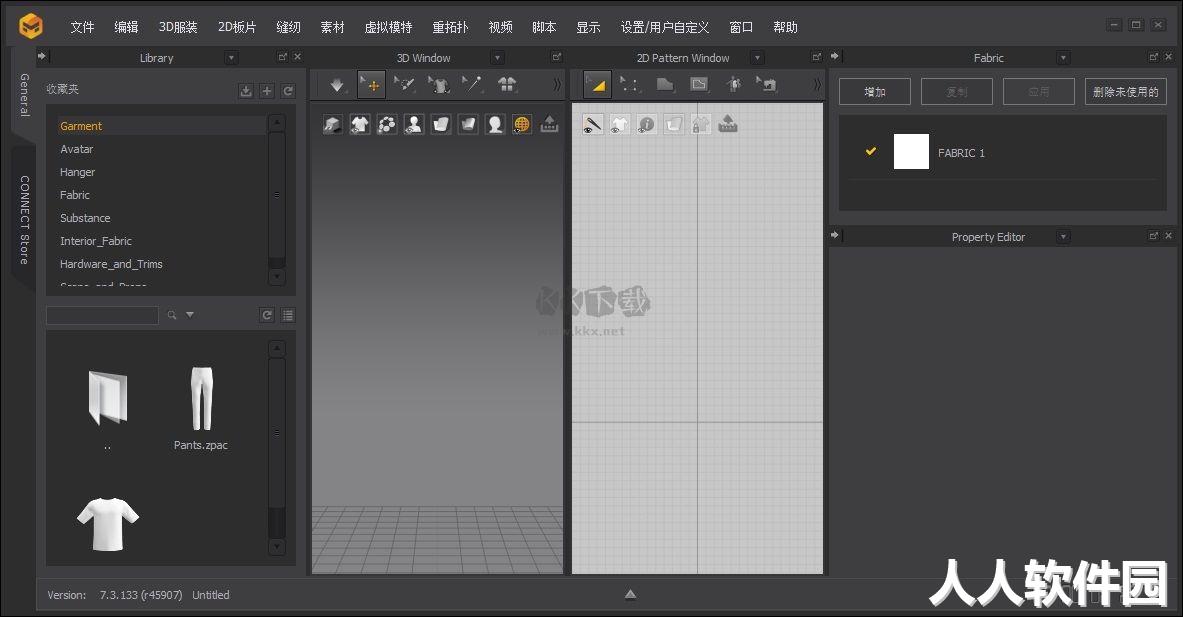Viewport: 1183px width, 617px height.
Task: Select the garment arrangement tool in 3D toolbar
Action: pyautogui.click(x=438, y=85)
